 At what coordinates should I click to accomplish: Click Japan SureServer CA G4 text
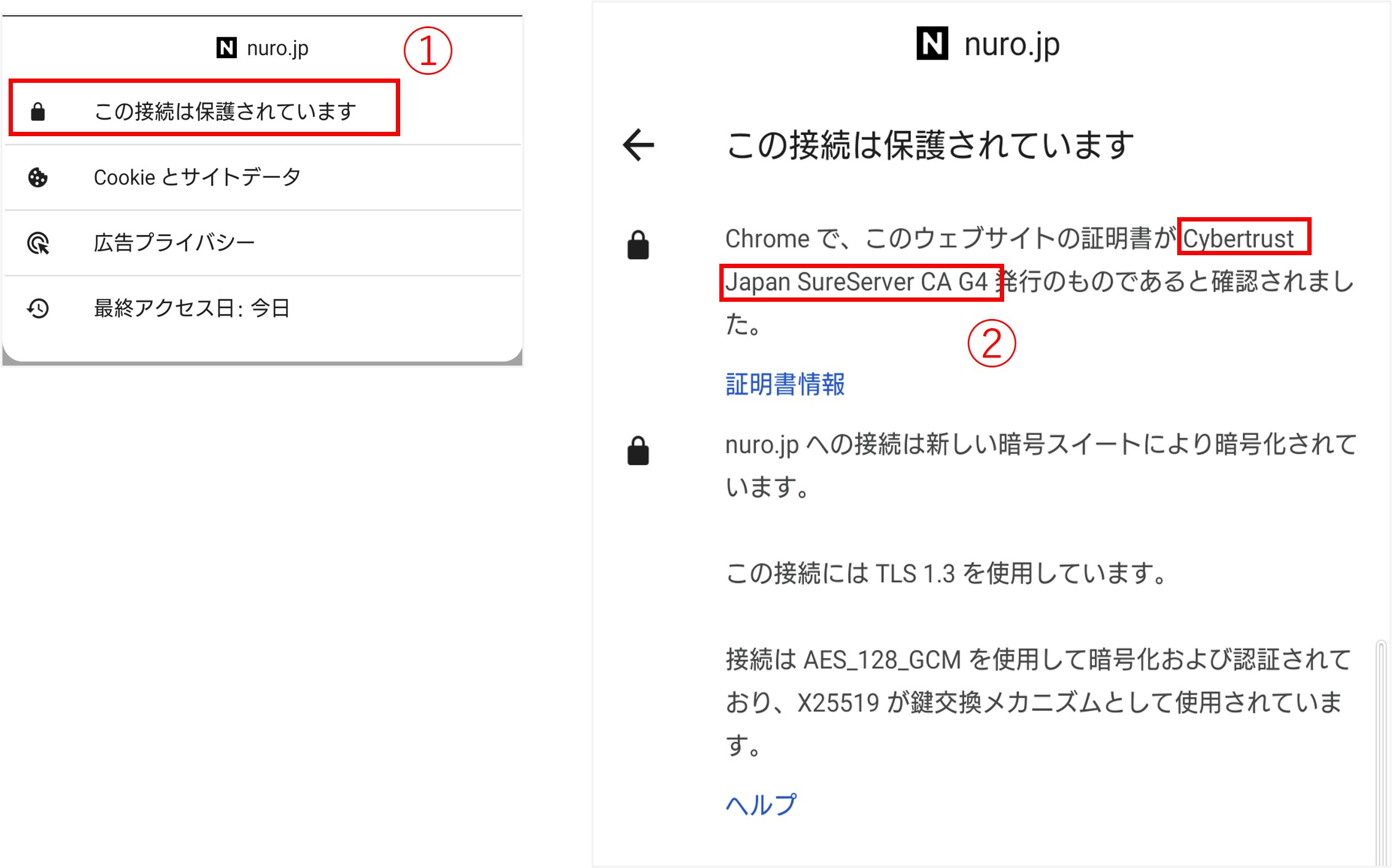[856, 282]
